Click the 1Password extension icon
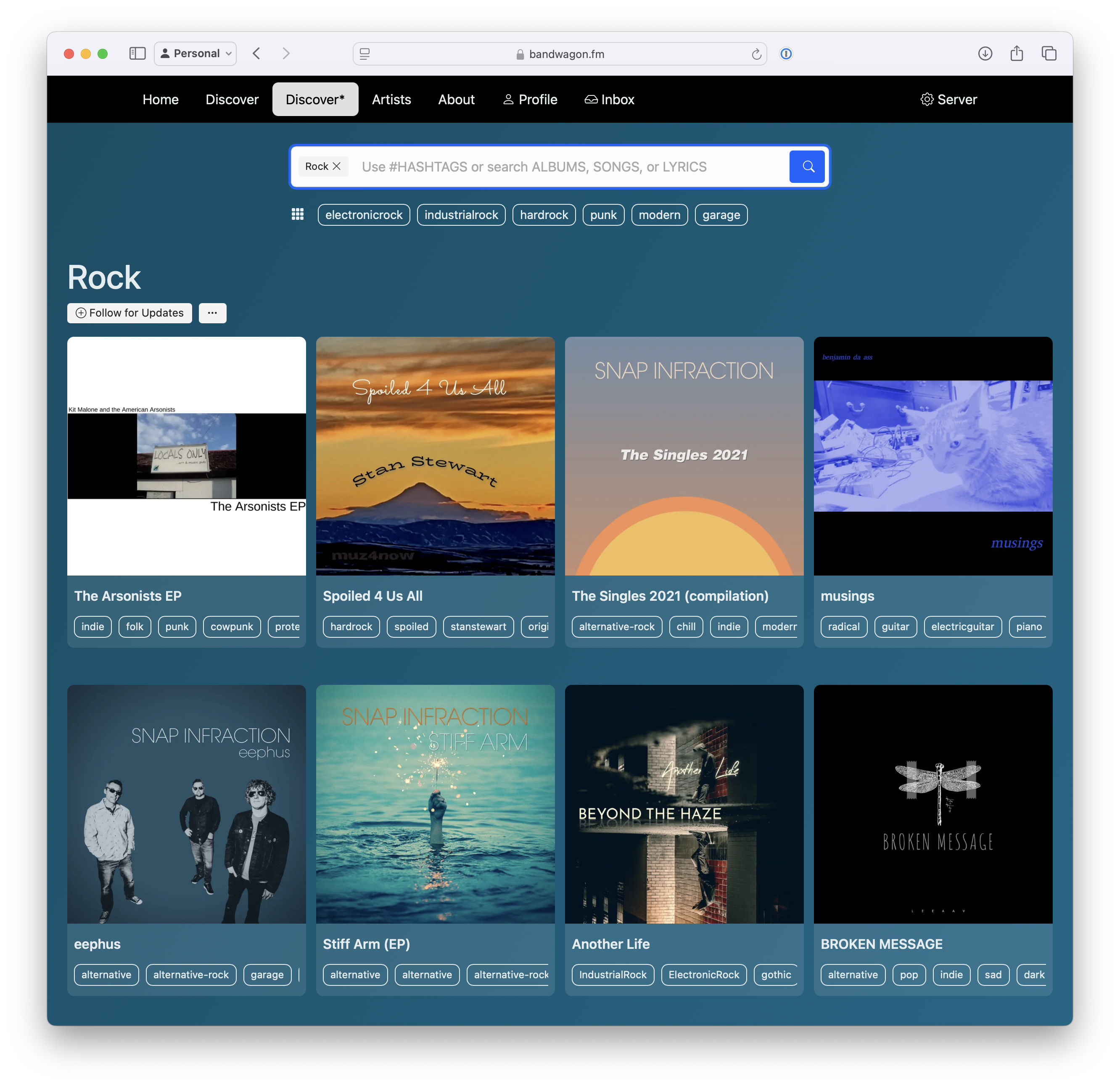 (786, 54)
